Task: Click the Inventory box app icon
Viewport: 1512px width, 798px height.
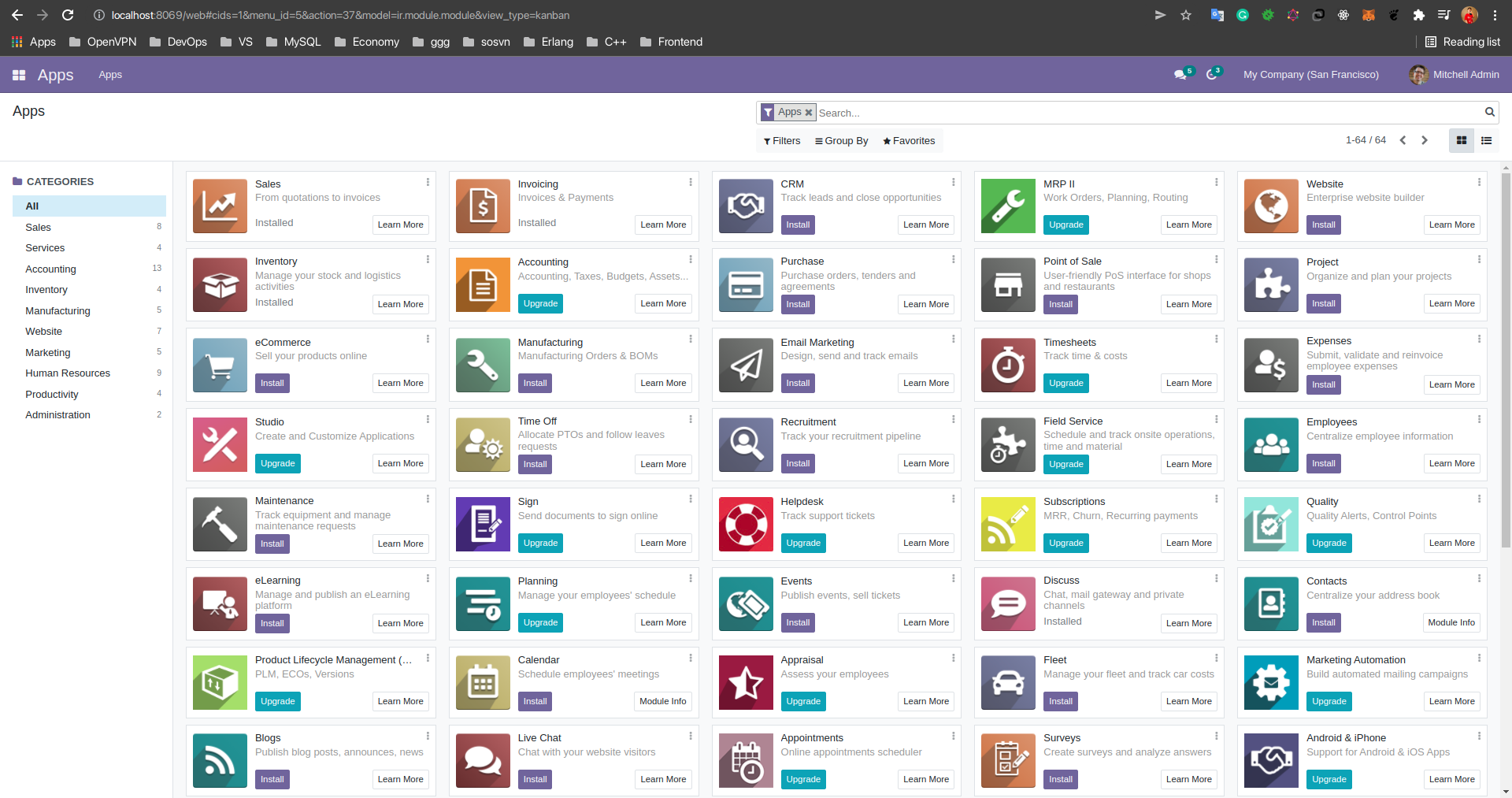Action: point(220,284)
